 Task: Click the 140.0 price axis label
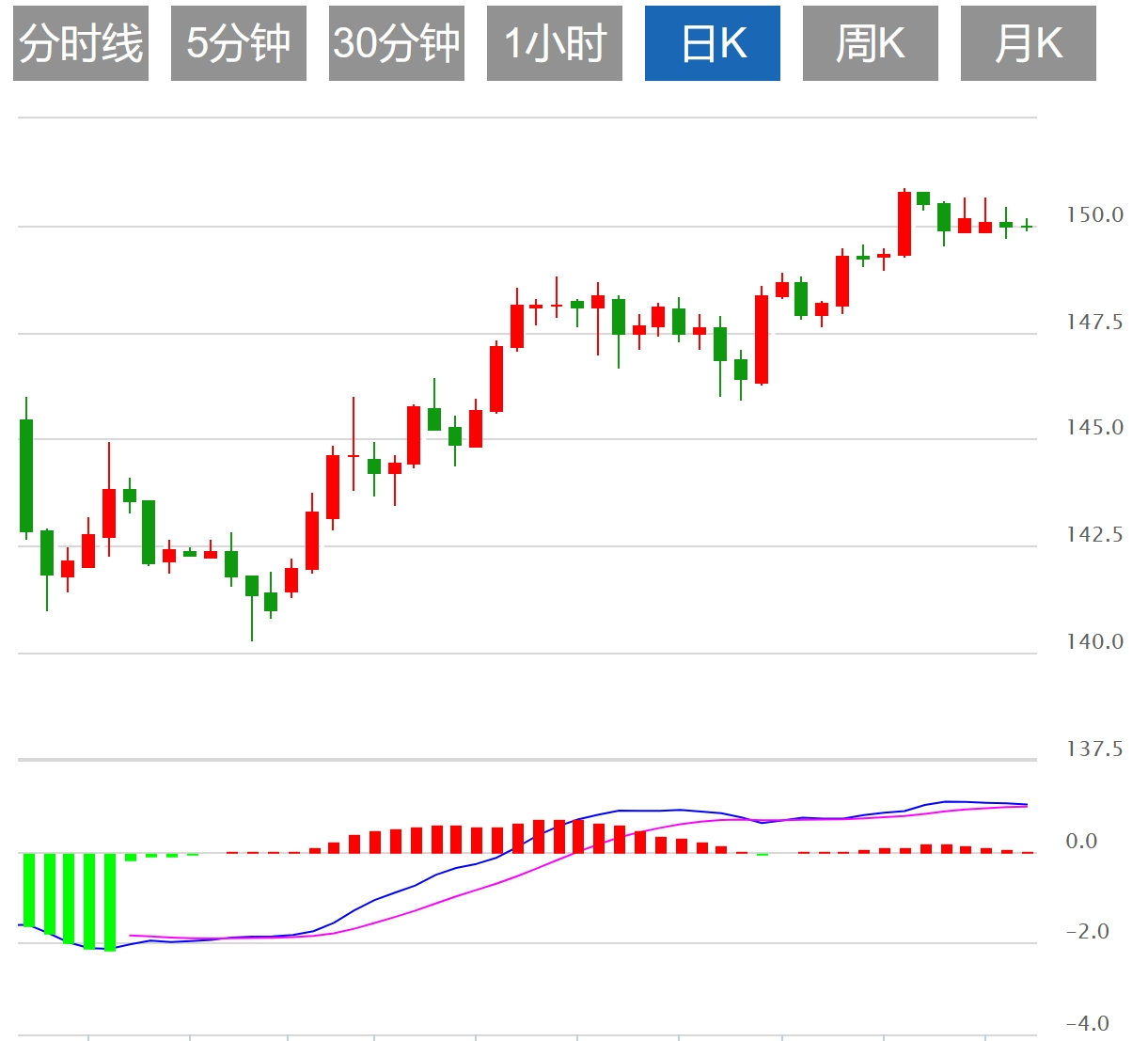(1093, 642)
